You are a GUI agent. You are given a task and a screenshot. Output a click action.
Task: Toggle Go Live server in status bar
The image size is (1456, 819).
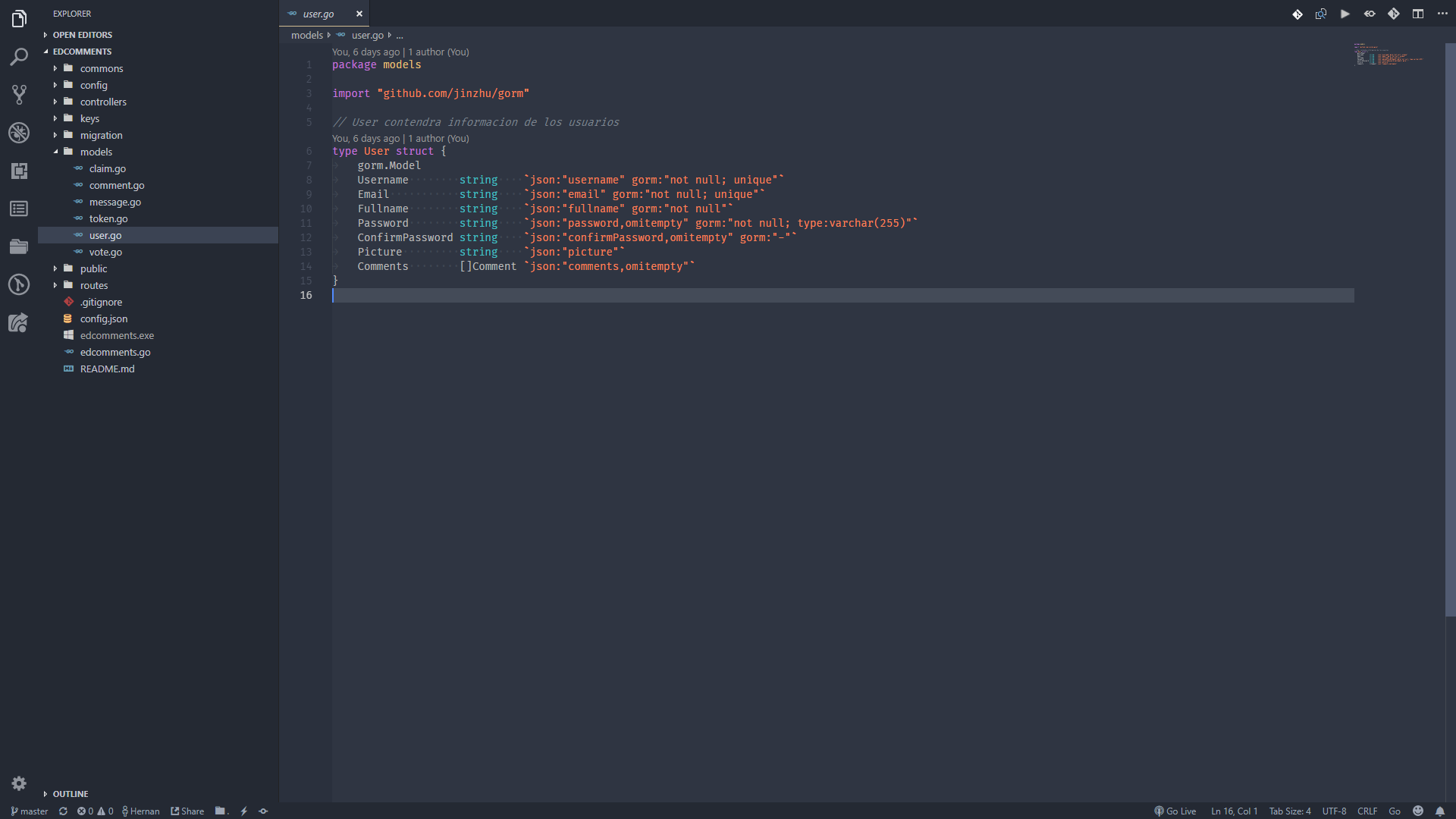[1175, 811]
